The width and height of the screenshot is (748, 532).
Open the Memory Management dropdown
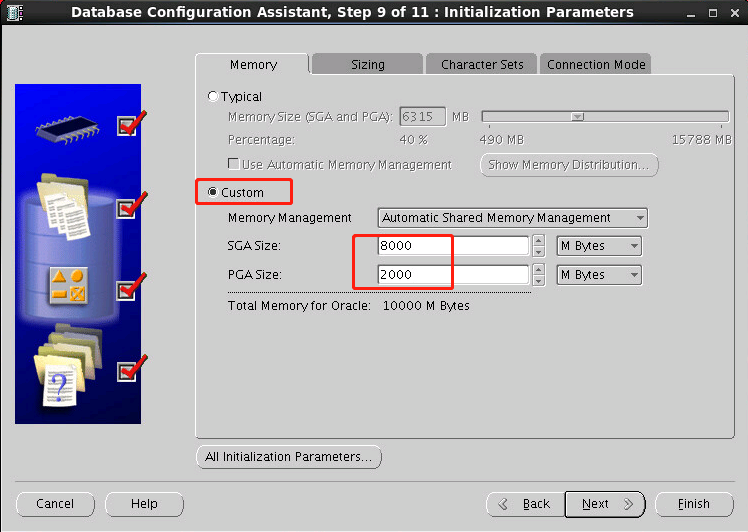pos(512,218)
